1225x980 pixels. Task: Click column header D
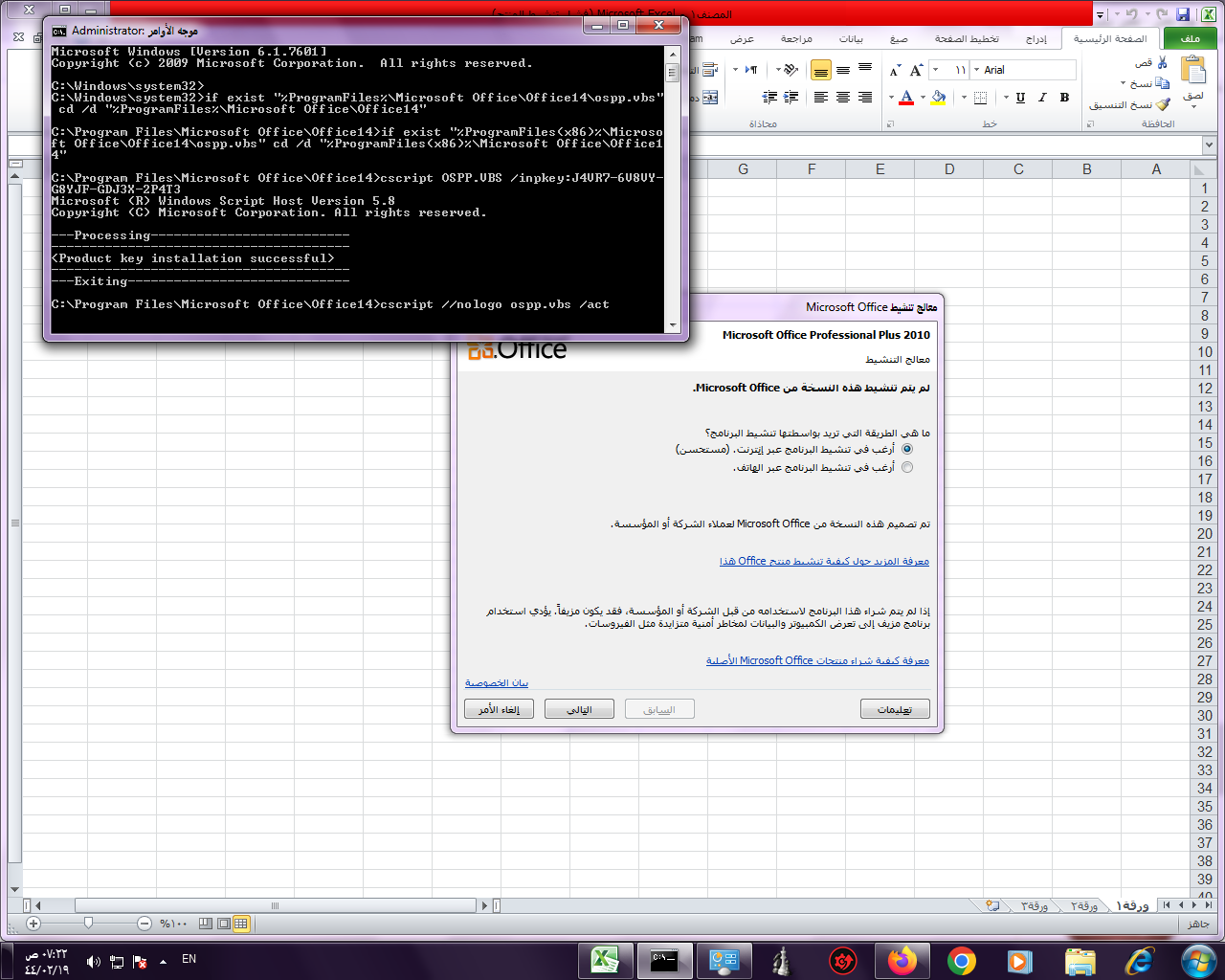(949, 169)
